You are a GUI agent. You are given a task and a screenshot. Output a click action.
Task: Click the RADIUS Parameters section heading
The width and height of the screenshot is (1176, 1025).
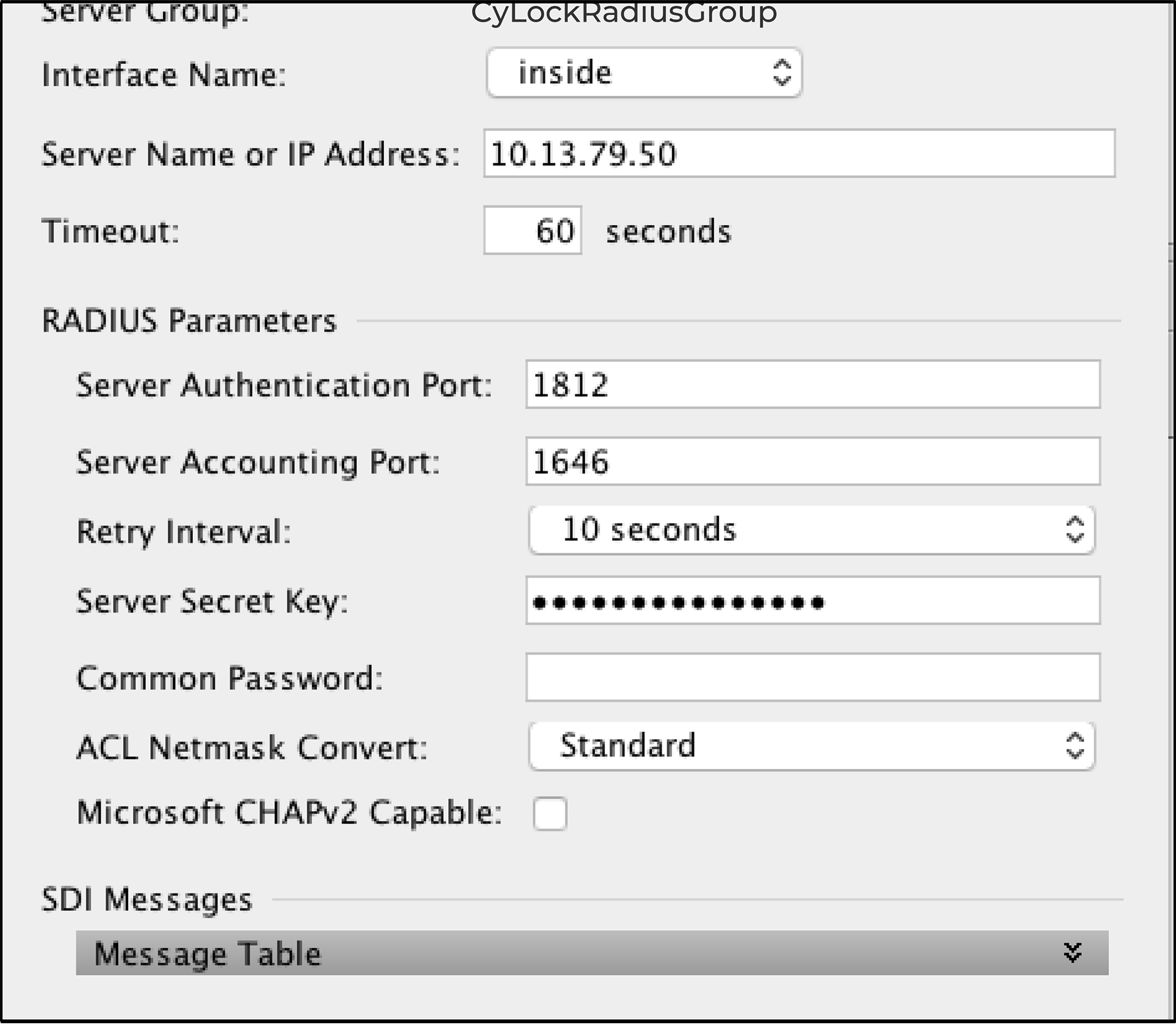pos(189,321)
